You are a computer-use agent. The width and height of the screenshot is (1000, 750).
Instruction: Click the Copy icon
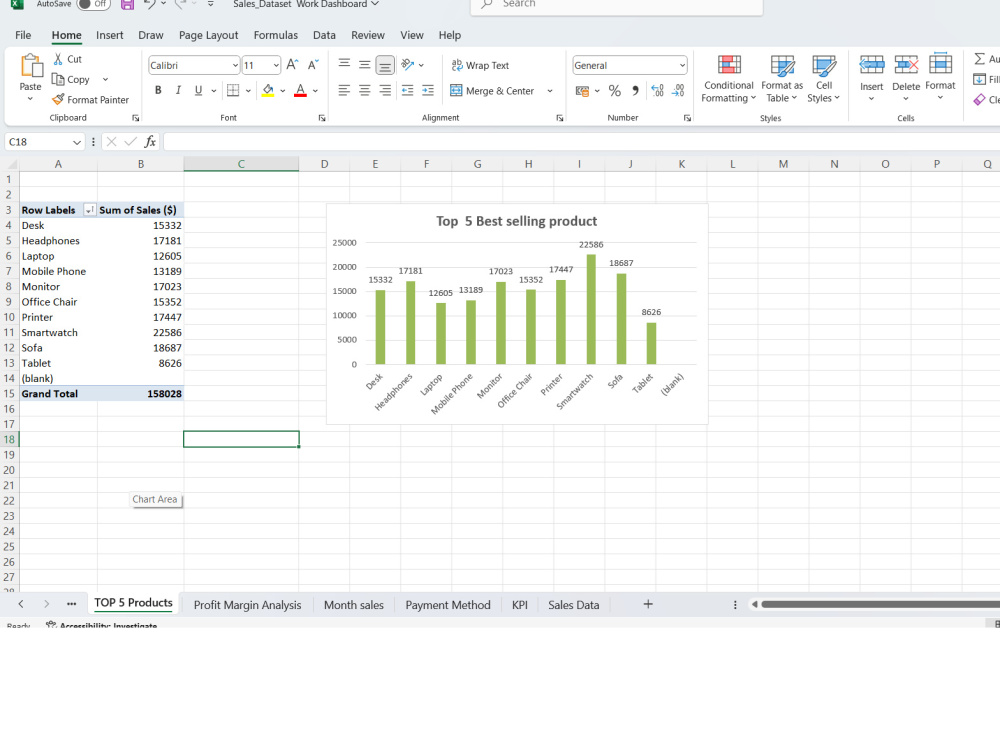click(58, 79)
